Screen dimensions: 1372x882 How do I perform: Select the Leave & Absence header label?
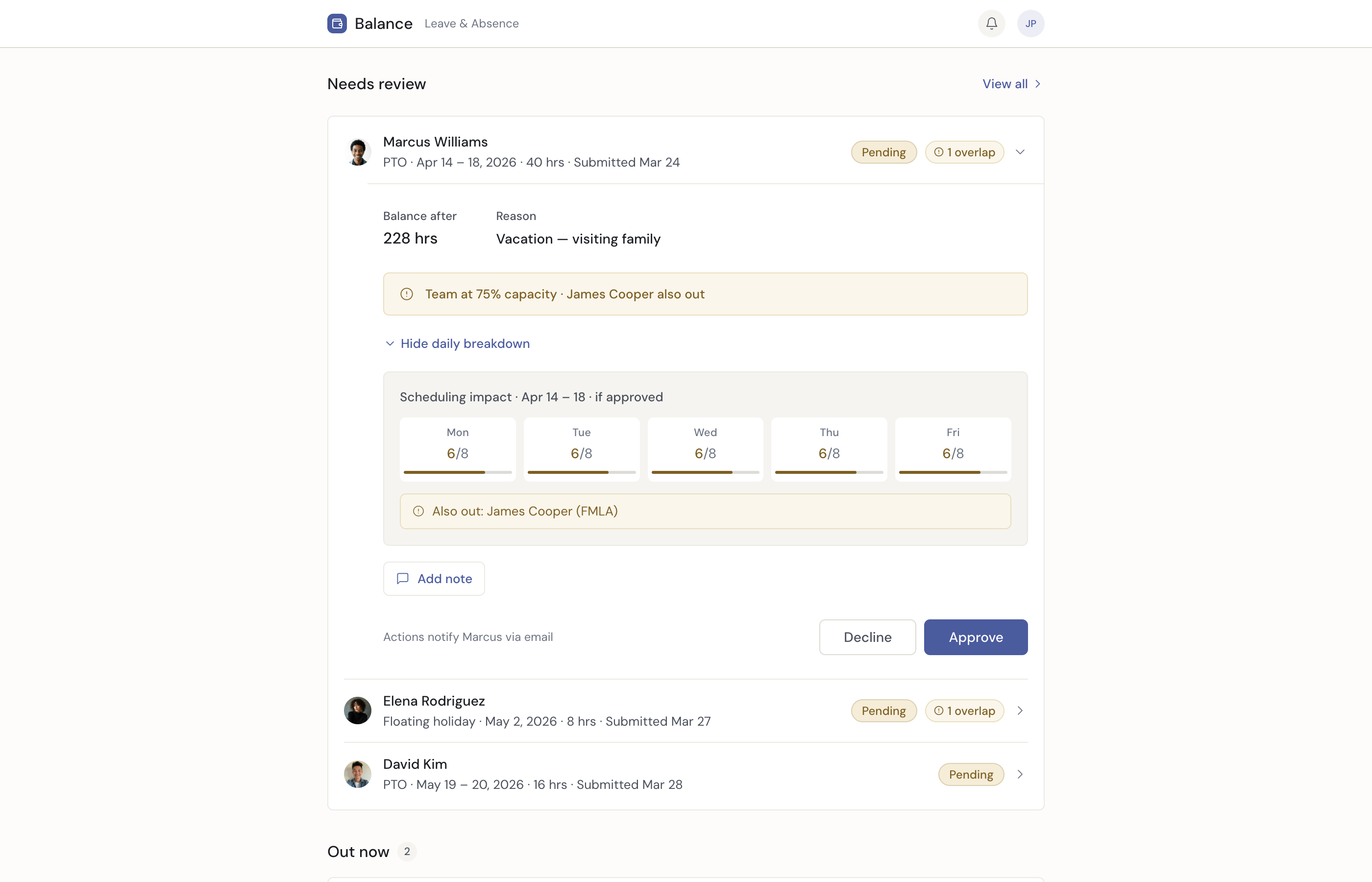471,24
